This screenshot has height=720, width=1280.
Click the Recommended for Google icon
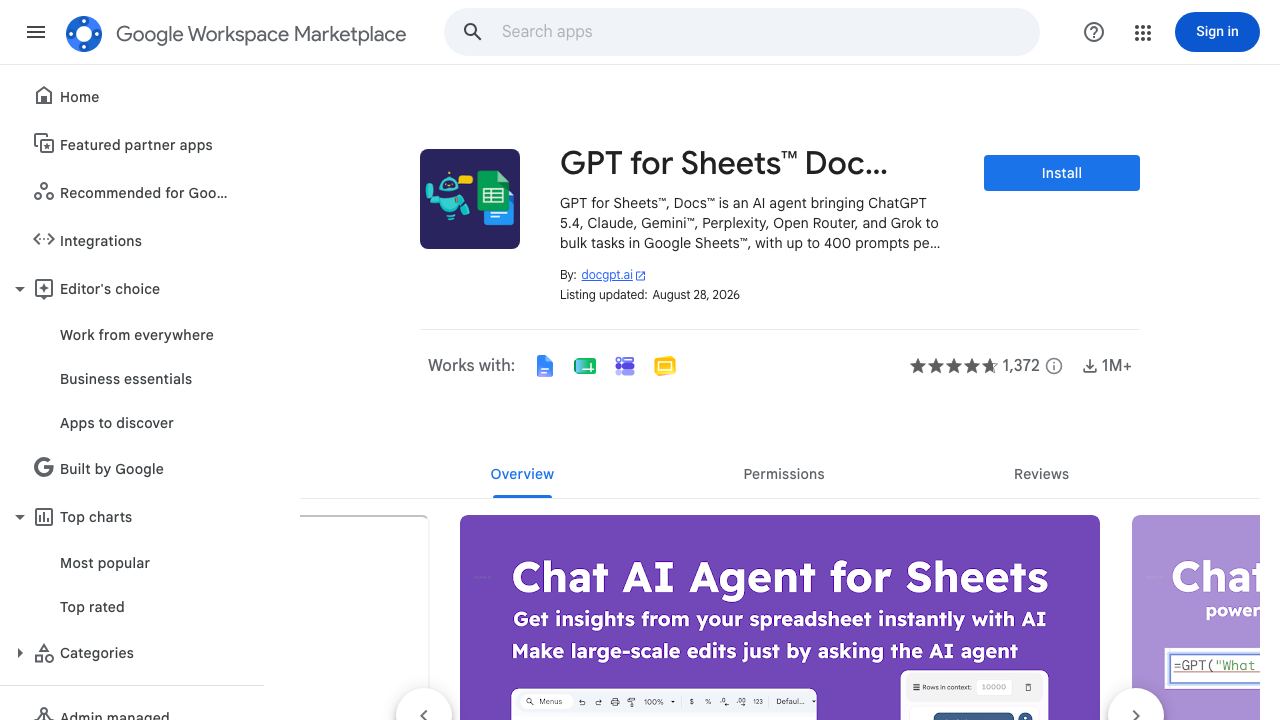44,192
